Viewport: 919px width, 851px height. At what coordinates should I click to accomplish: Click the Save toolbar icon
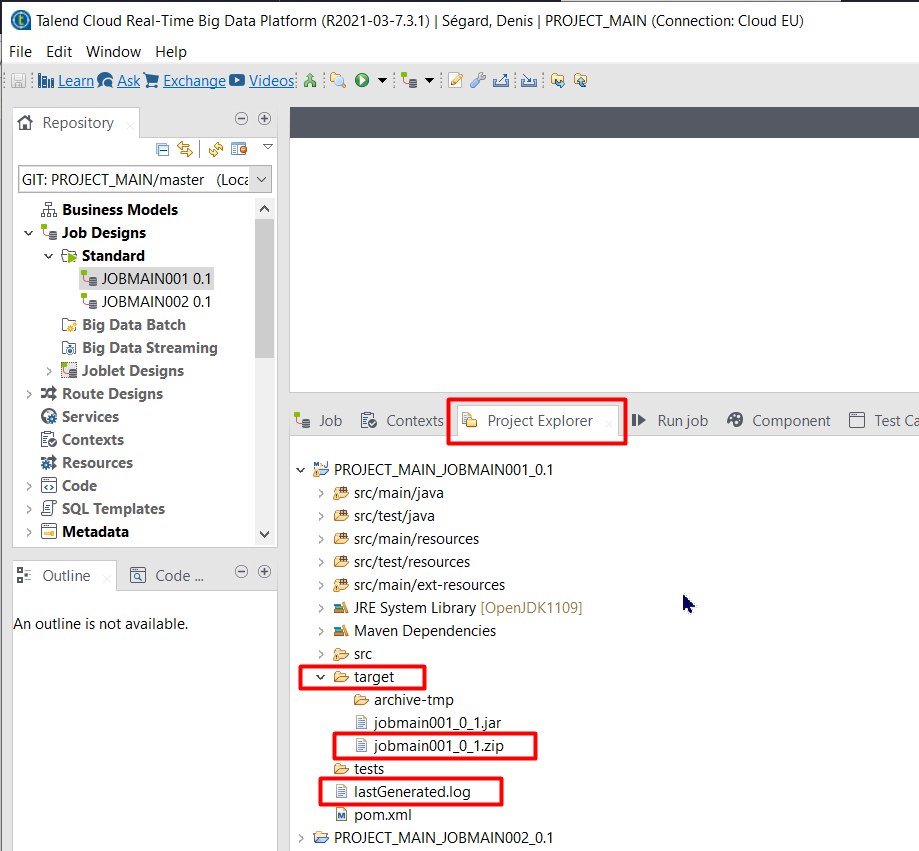[18, 80]
